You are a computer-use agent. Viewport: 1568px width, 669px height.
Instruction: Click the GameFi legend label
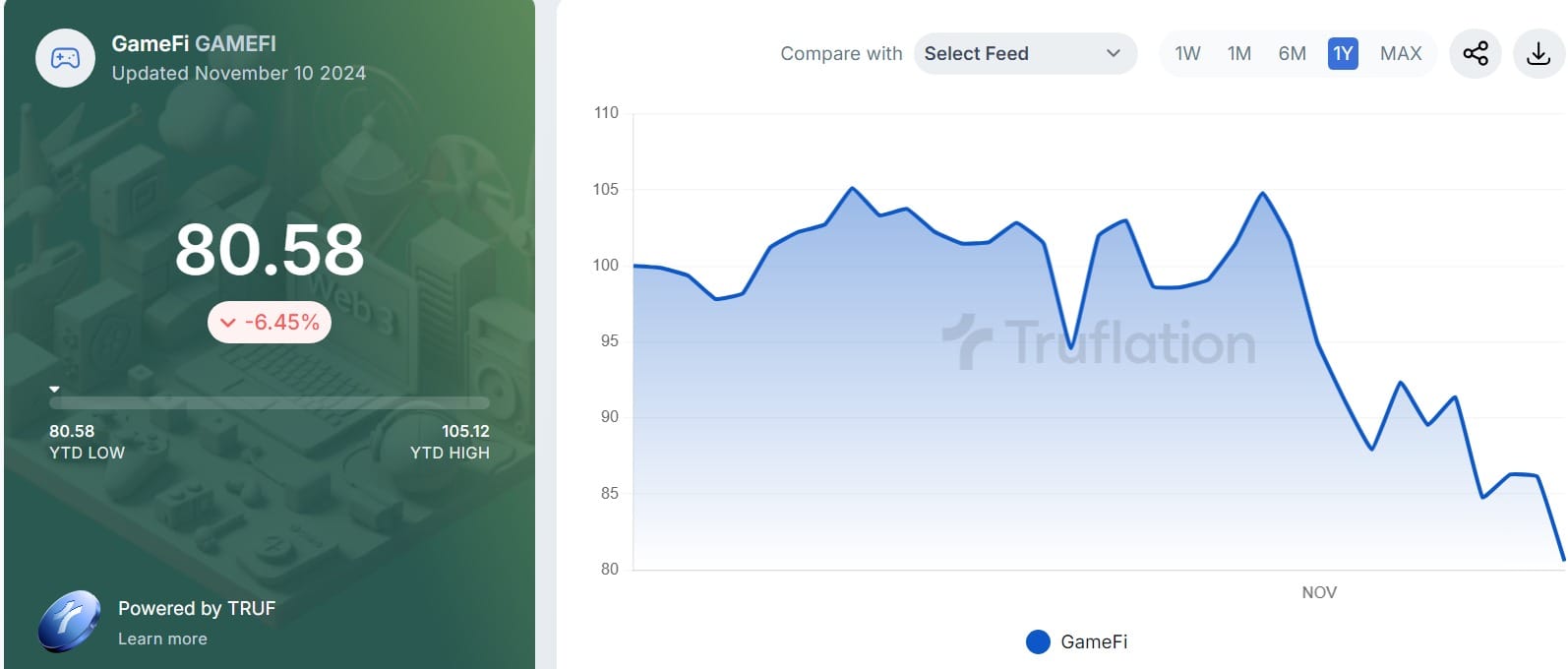pos(1094,641)
